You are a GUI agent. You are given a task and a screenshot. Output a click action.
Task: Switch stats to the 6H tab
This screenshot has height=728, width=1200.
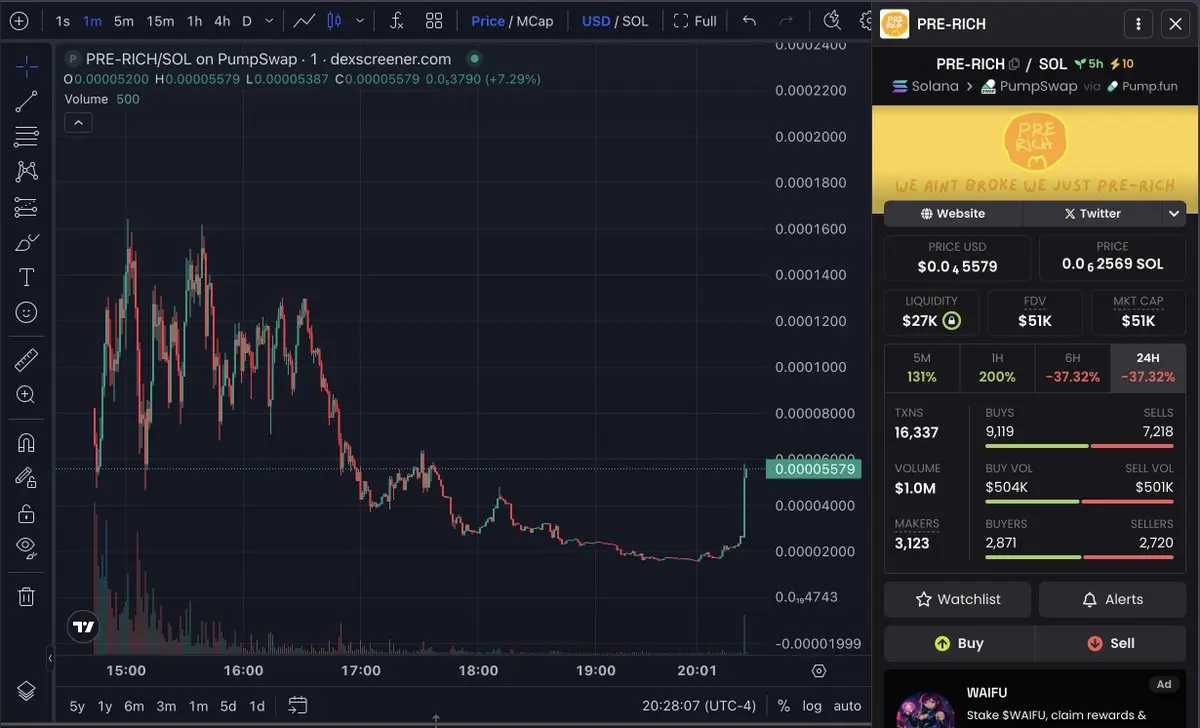click(1072, 367)
